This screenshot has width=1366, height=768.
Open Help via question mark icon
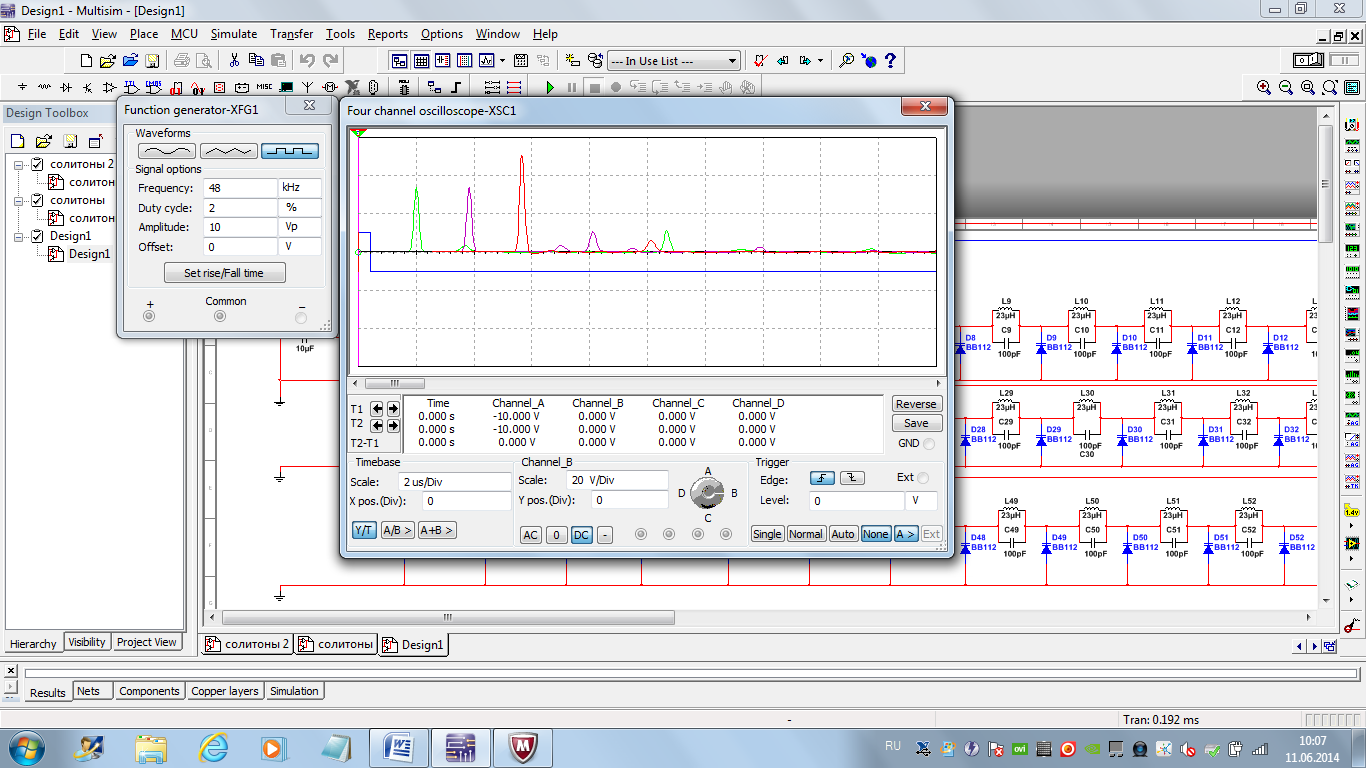[x=890, y=61]
